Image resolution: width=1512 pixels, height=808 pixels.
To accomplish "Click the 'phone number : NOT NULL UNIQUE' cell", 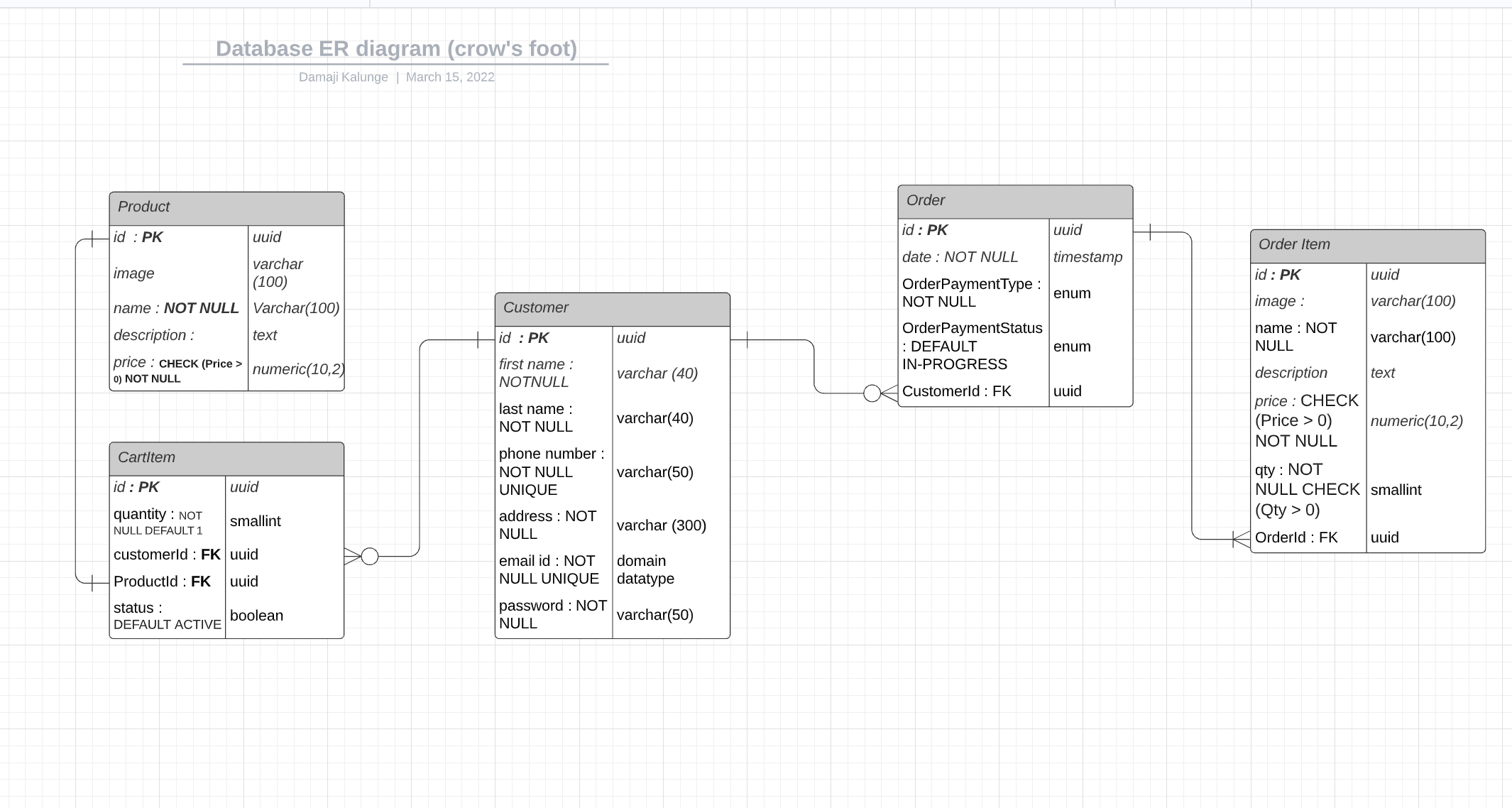I will [552, 471].
